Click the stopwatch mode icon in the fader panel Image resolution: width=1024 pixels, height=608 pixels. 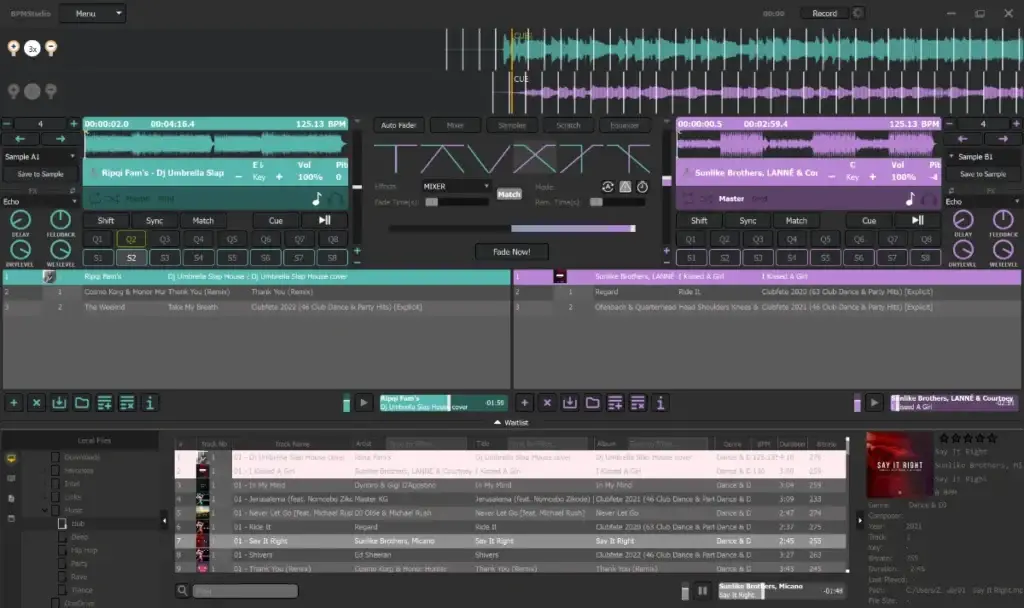pos(643,187)
